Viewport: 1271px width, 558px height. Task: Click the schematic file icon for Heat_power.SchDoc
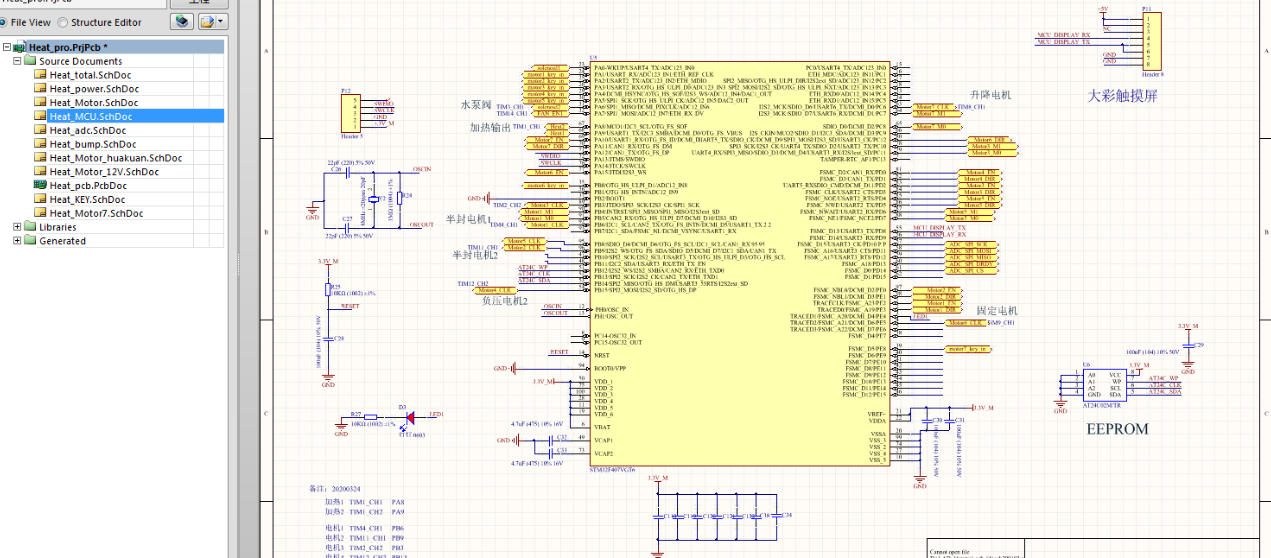pyautogui.click(x=41, y=89)
